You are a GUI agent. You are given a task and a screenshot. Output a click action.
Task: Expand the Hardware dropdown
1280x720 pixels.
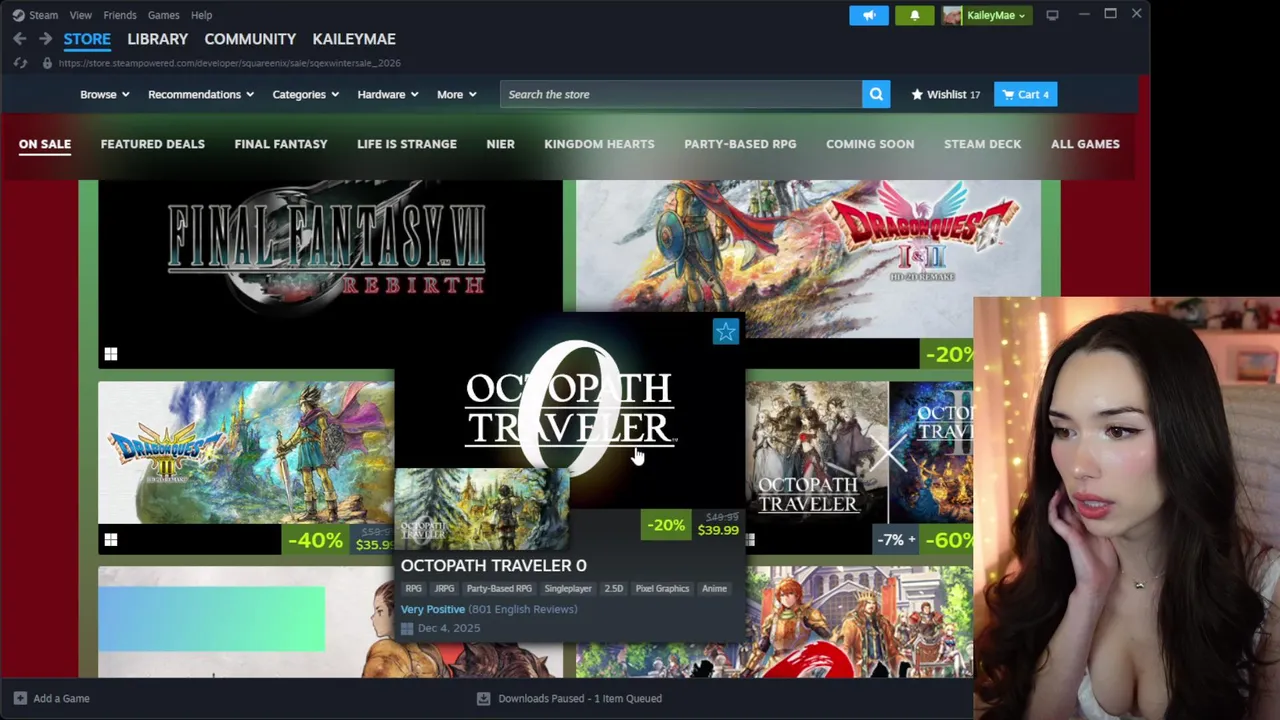(x=388, y=94)
